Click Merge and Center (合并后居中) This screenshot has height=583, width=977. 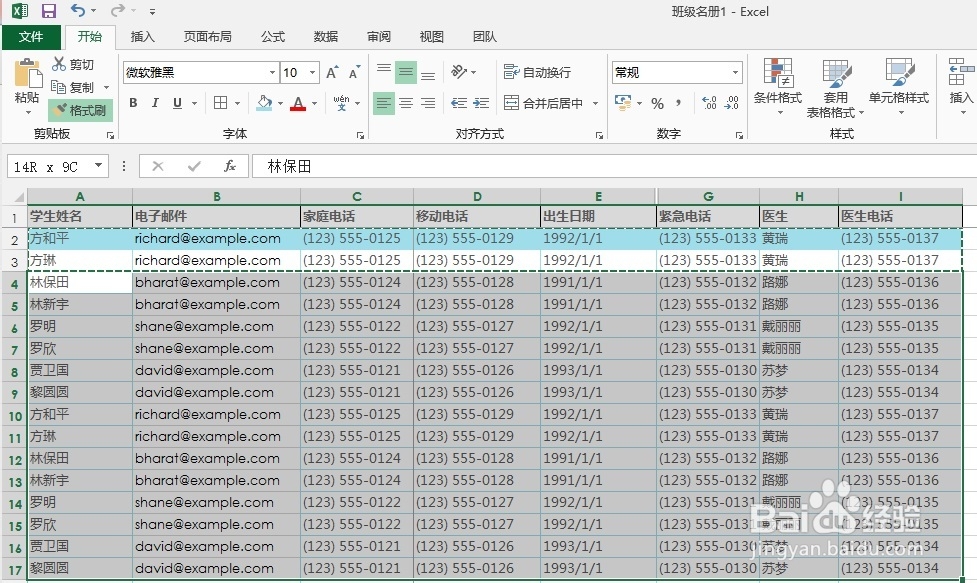click(x=543, y=103)
